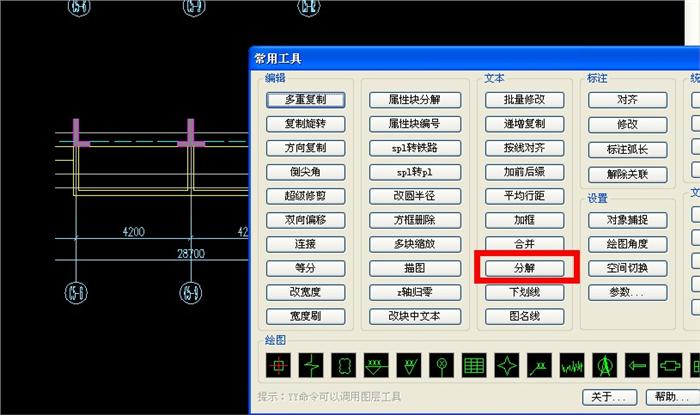Click the 图名线 button
700x415 pixels.
pyautogui.click(x=525, y=317)
